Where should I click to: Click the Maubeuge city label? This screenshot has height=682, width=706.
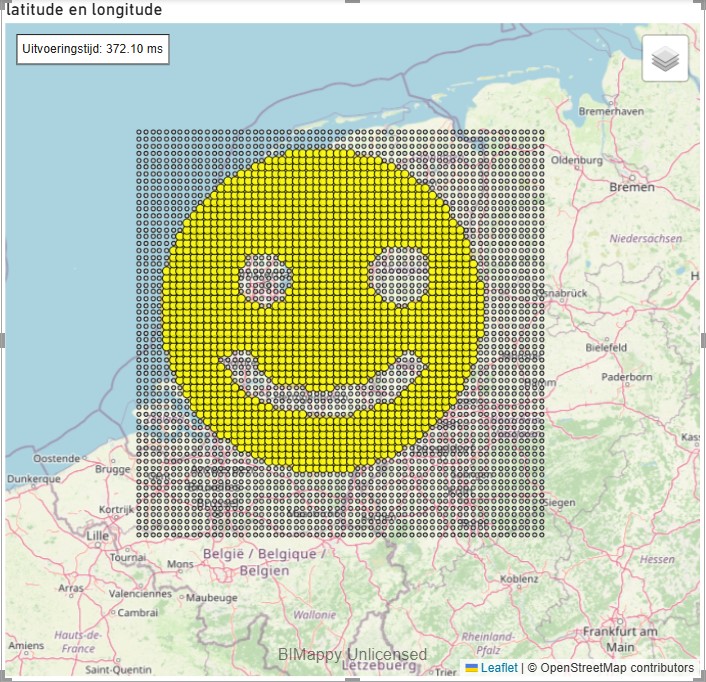212,598
